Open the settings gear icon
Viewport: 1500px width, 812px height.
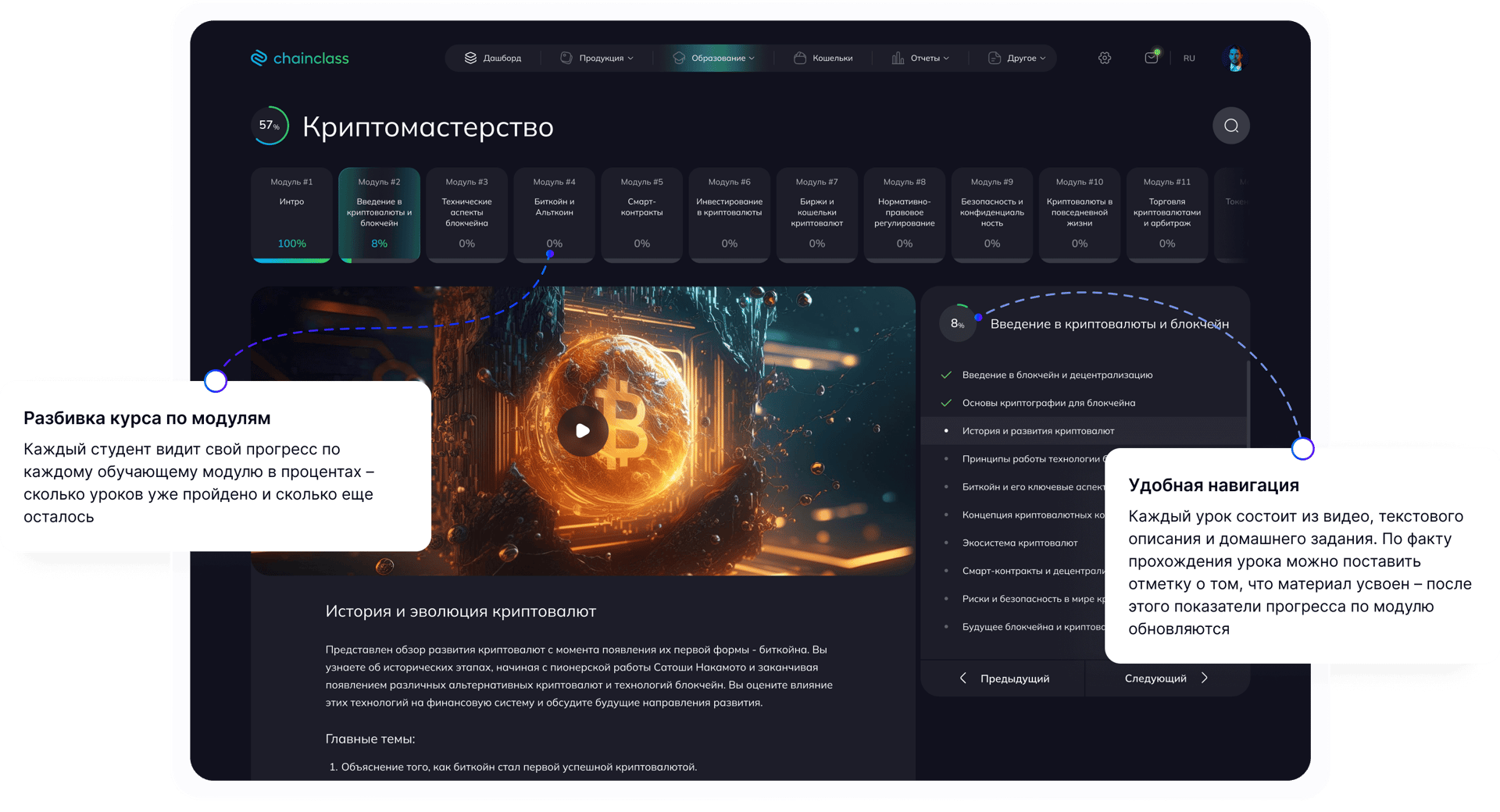1104,58
